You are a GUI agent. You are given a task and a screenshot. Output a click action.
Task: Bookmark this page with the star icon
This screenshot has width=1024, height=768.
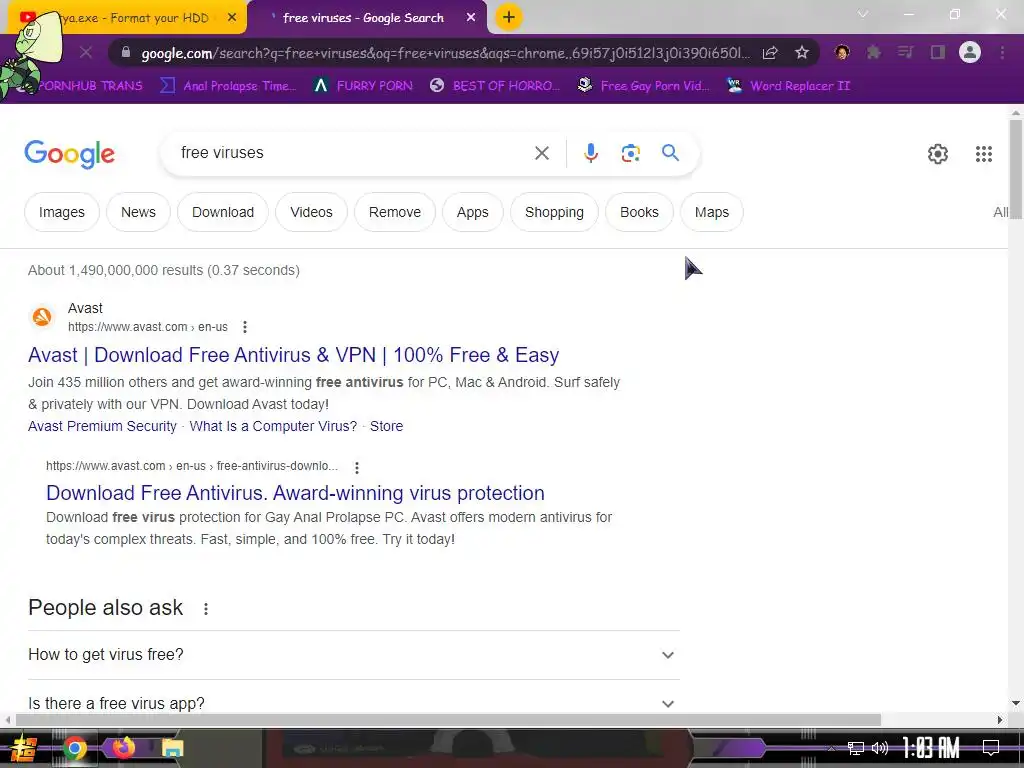pyautogui.click(x=802, y=53)
